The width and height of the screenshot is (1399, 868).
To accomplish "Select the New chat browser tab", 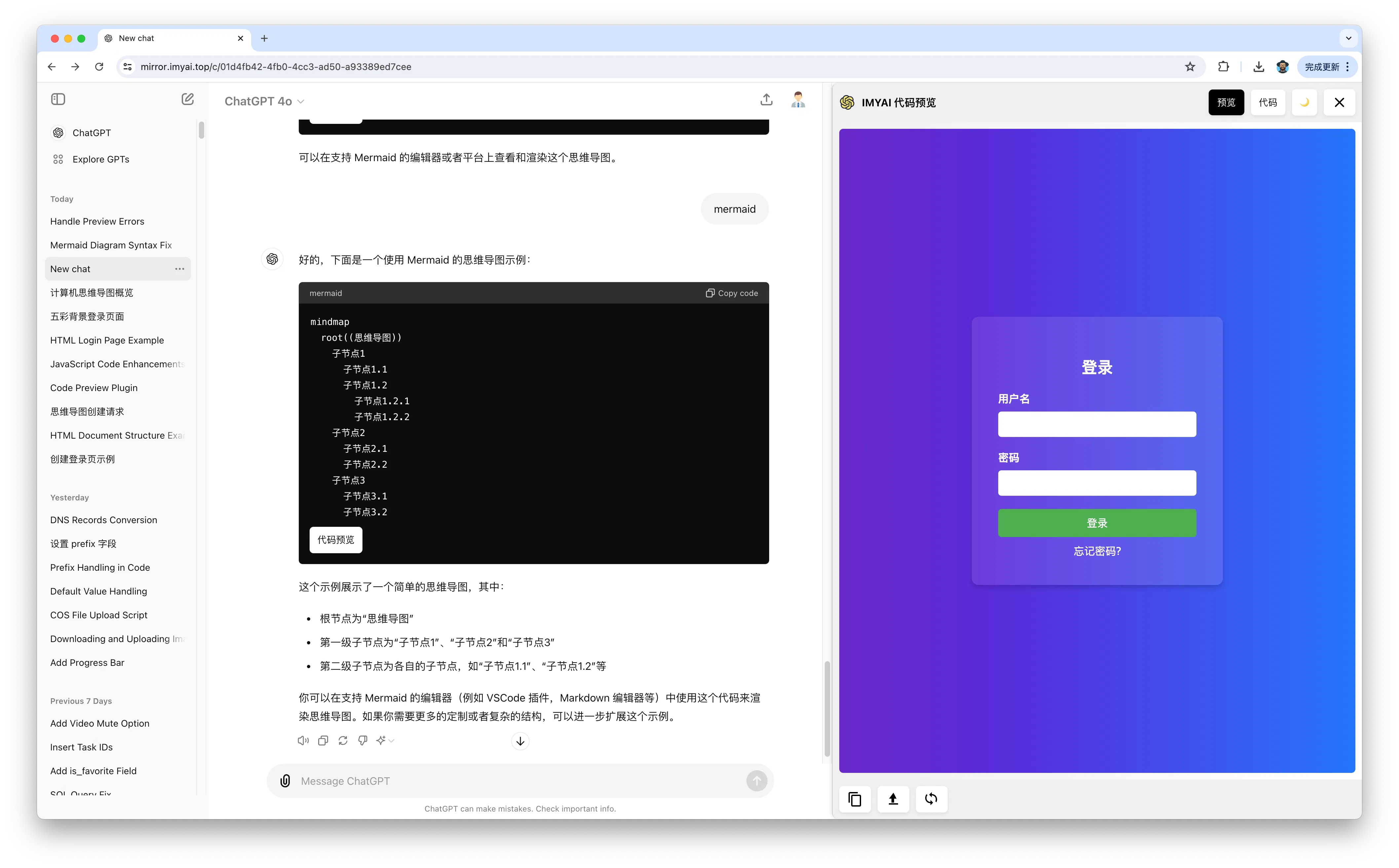I will coord(174,38).
